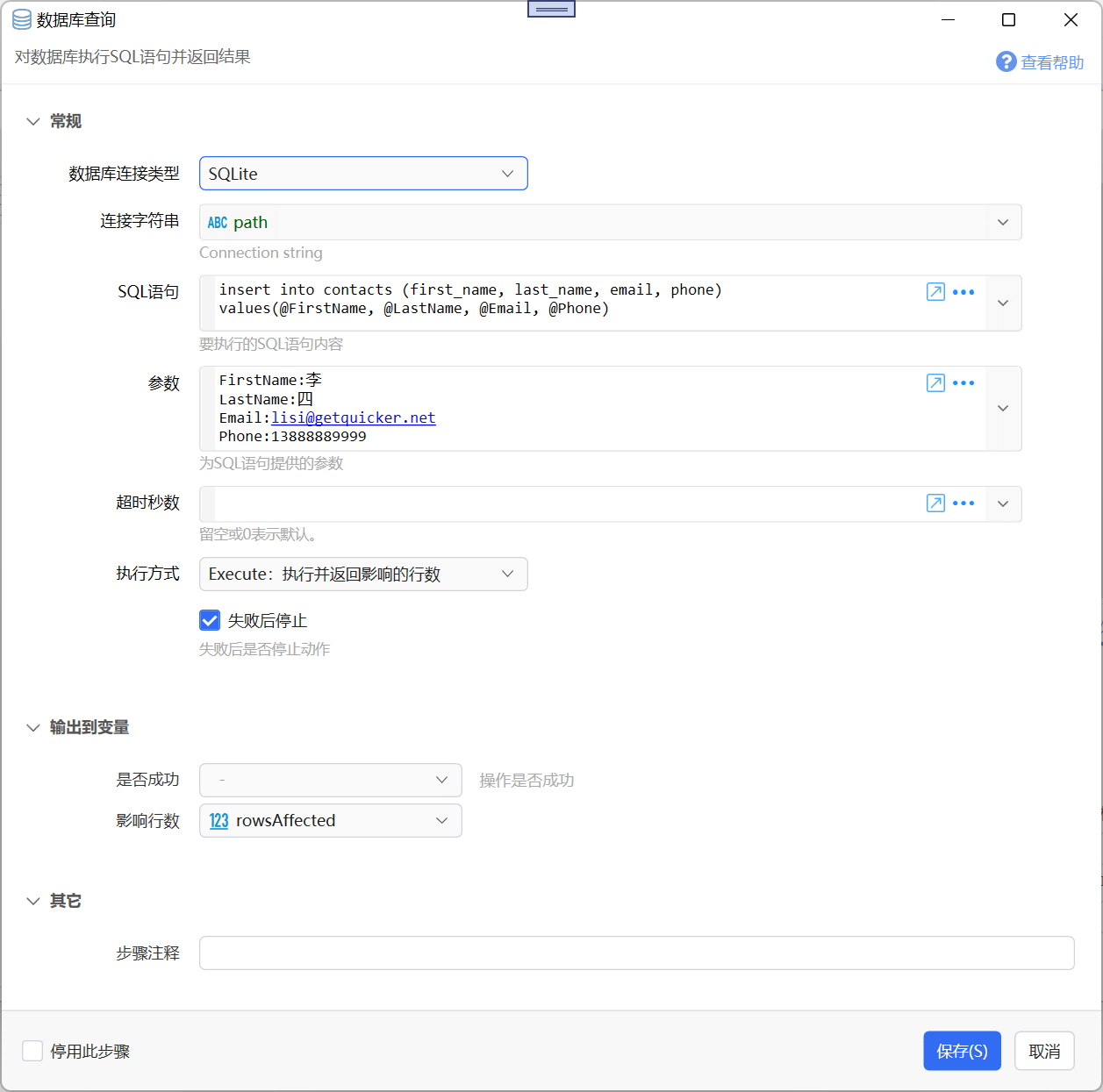This screenshot has width=1103, height=1092.
Task: Click into the SQL语句 text area
Action: (569, 303)
